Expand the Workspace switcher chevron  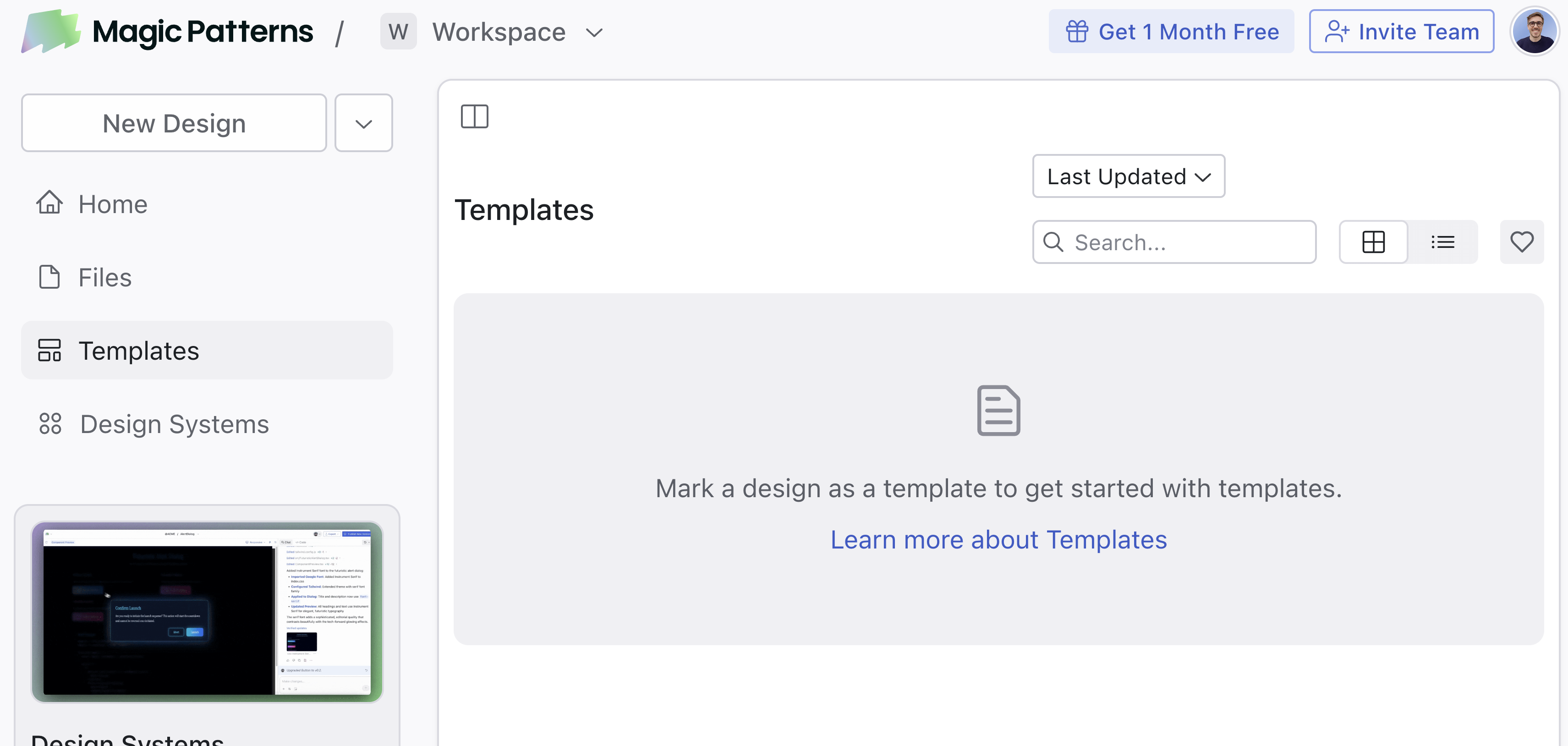tap(594, 32)
